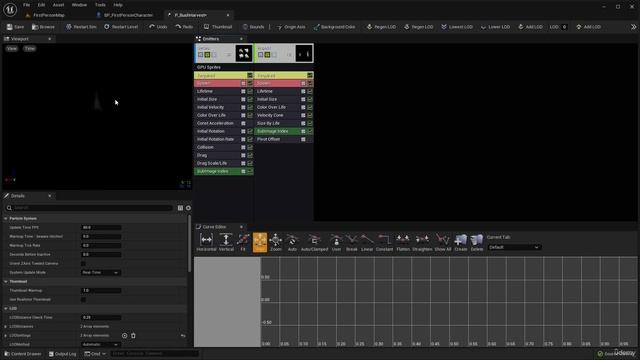Click the Fit button in Curve Editor
The width and height of the screenshot is (640, 360).
click(x=243, y=242)
